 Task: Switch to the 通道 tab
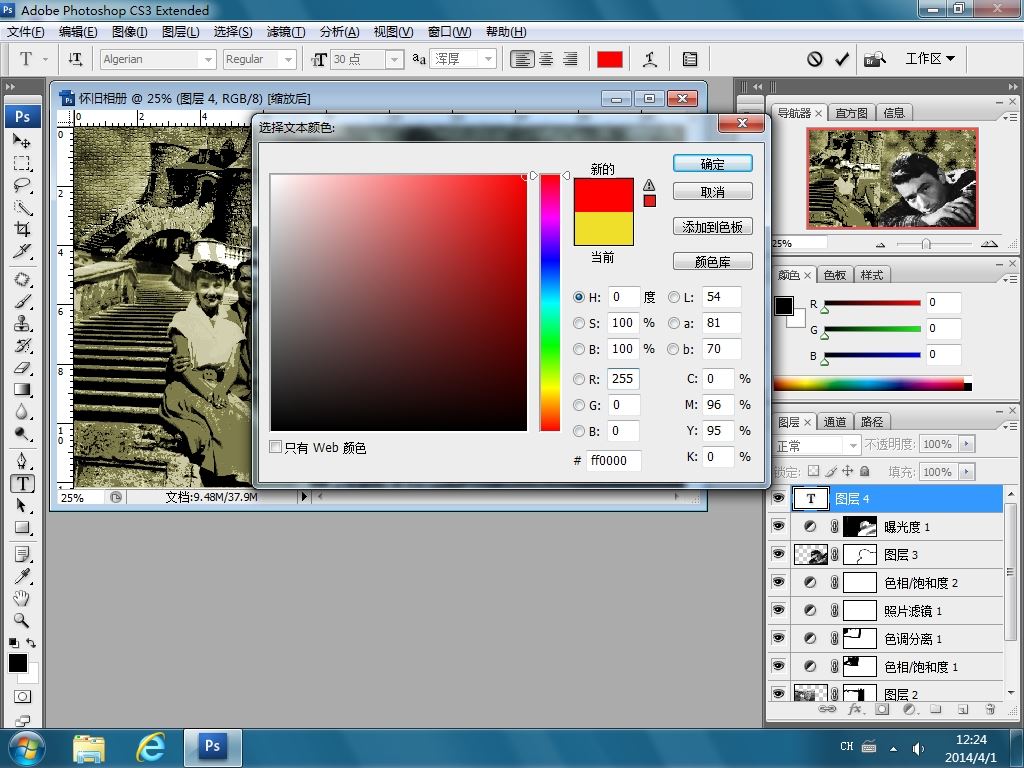coord(835,422)
